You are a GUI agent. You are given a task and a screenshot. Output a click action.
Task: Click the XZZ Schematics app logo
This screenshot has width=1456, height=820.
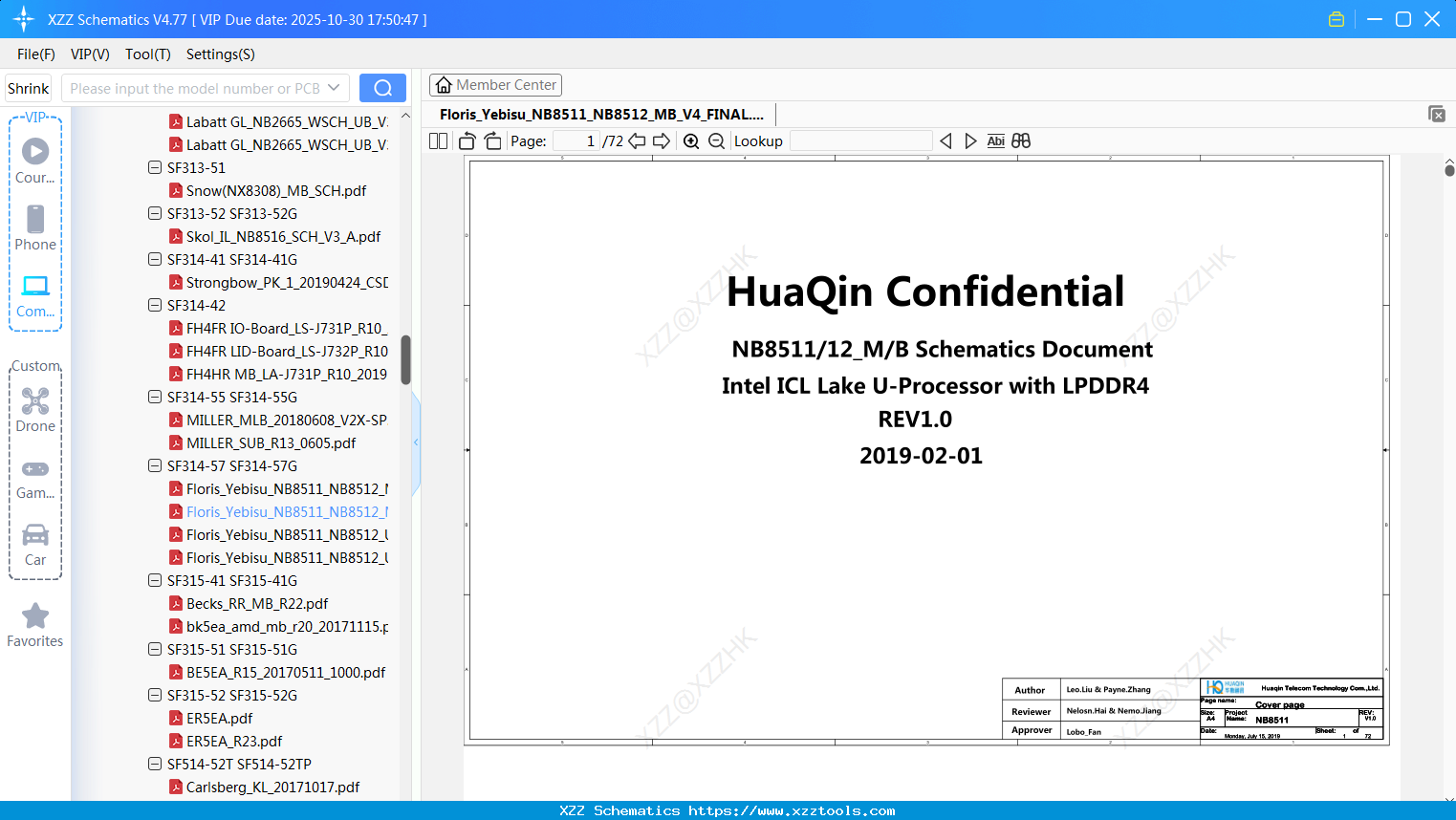[24, 19]
